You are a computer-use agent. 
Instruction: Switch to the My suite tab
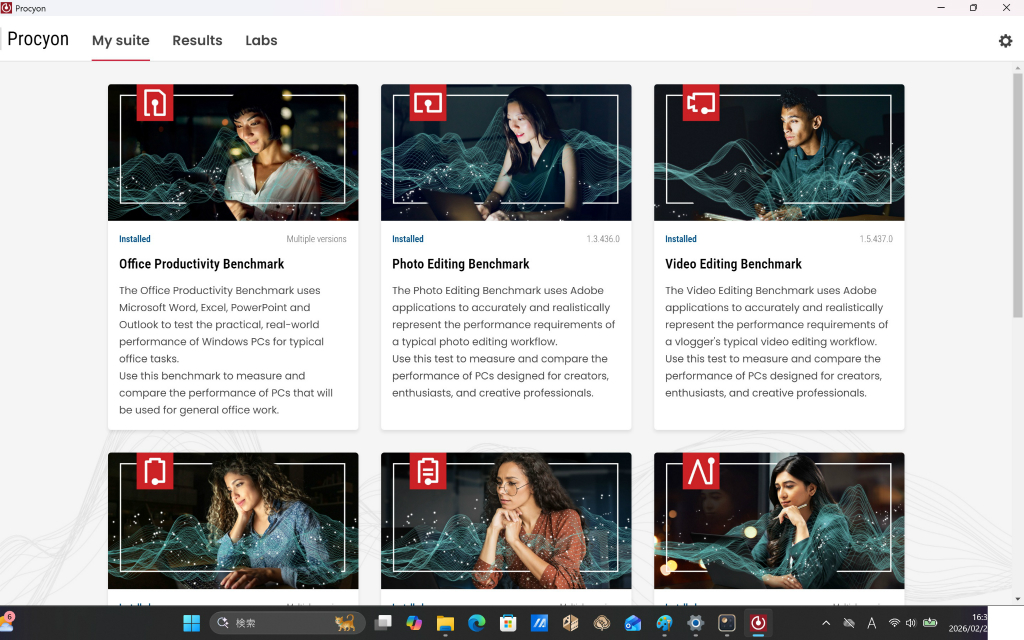(121, 40)
